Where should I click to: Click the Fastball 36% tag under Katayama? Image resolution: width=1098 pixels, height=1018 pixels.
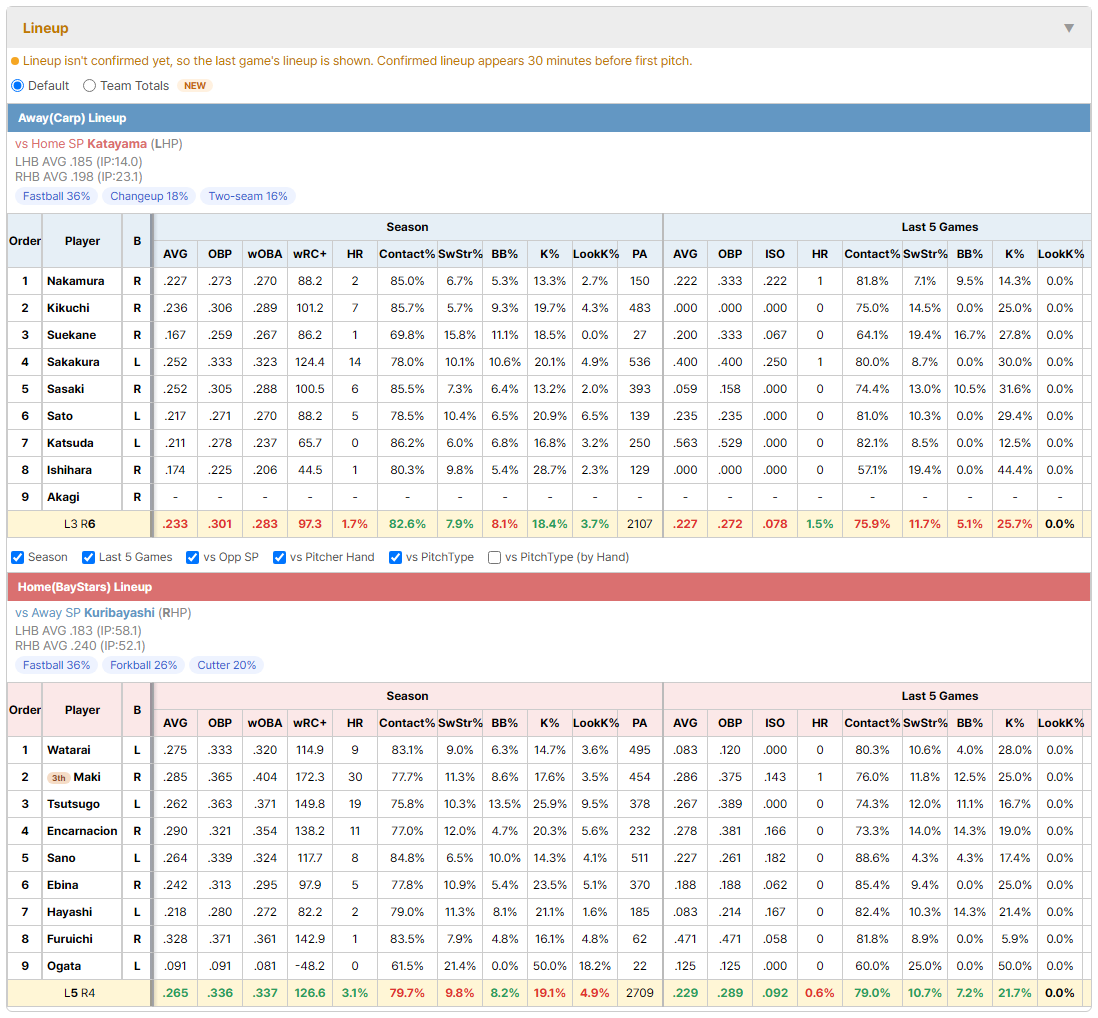57,196
